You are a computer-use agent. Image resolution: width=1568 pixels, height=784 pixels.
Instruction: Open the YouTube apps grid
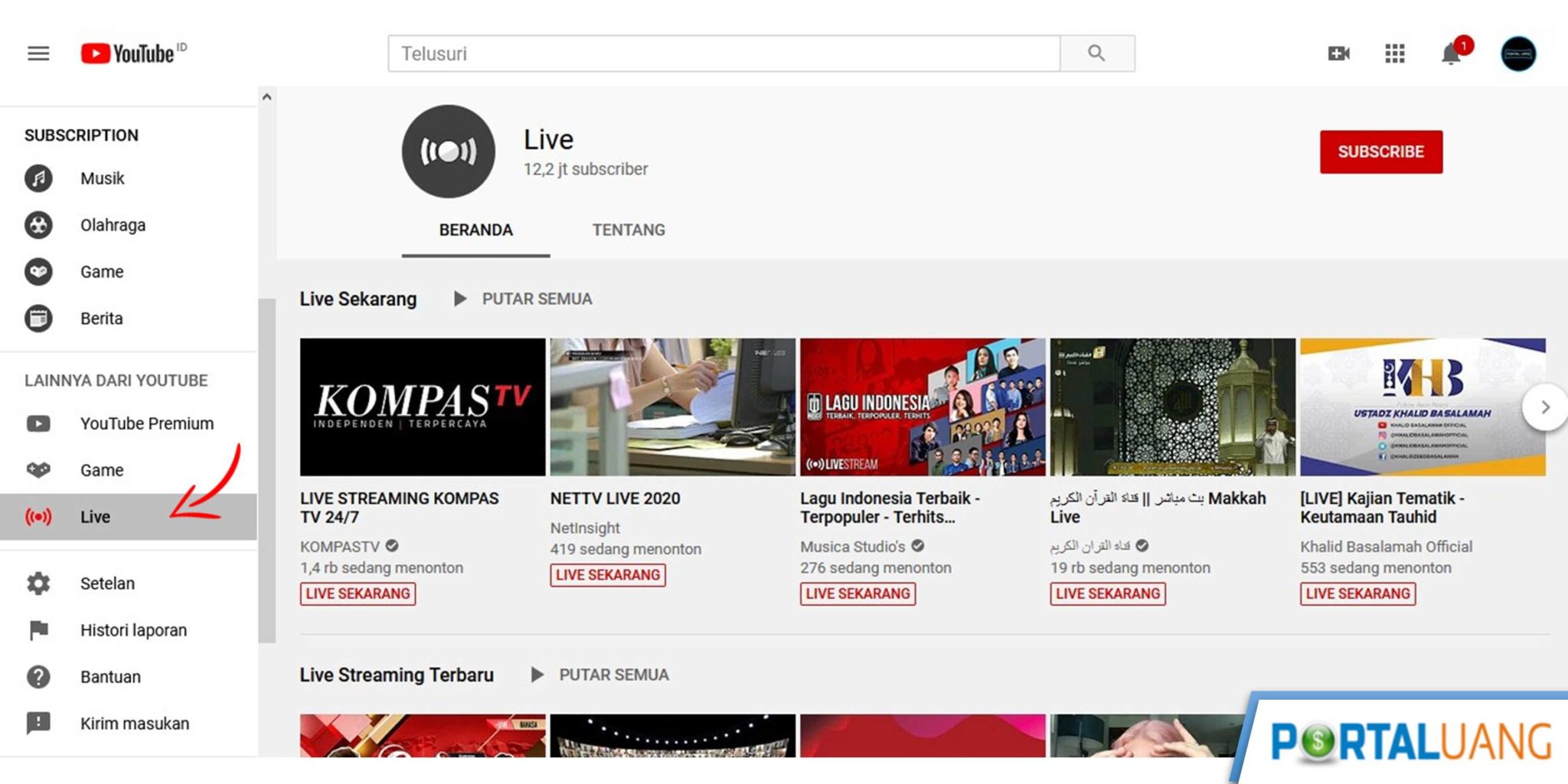(1394, 54)
